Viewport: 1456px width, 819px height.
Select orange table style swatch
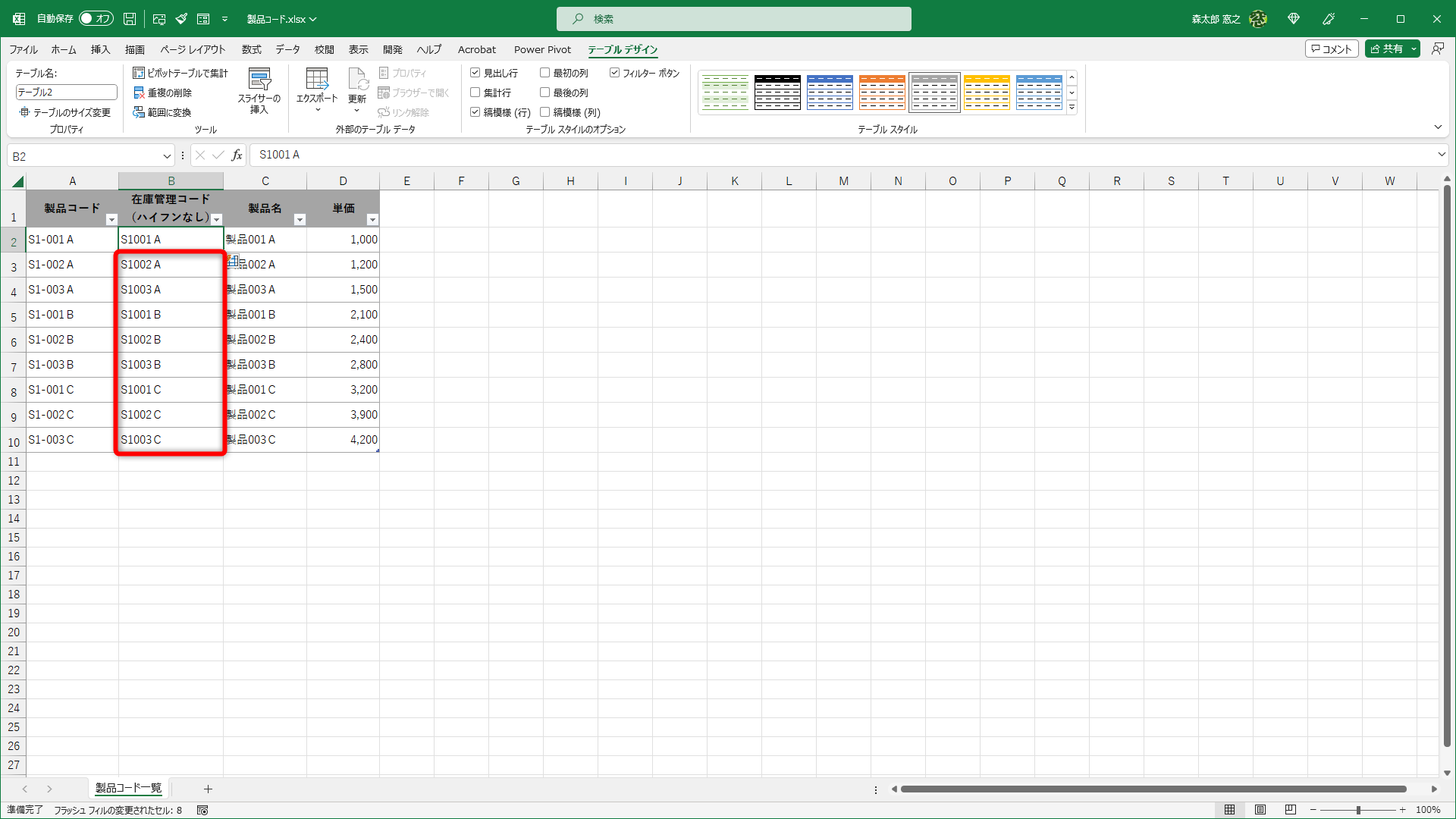click(x=882, y=93)
